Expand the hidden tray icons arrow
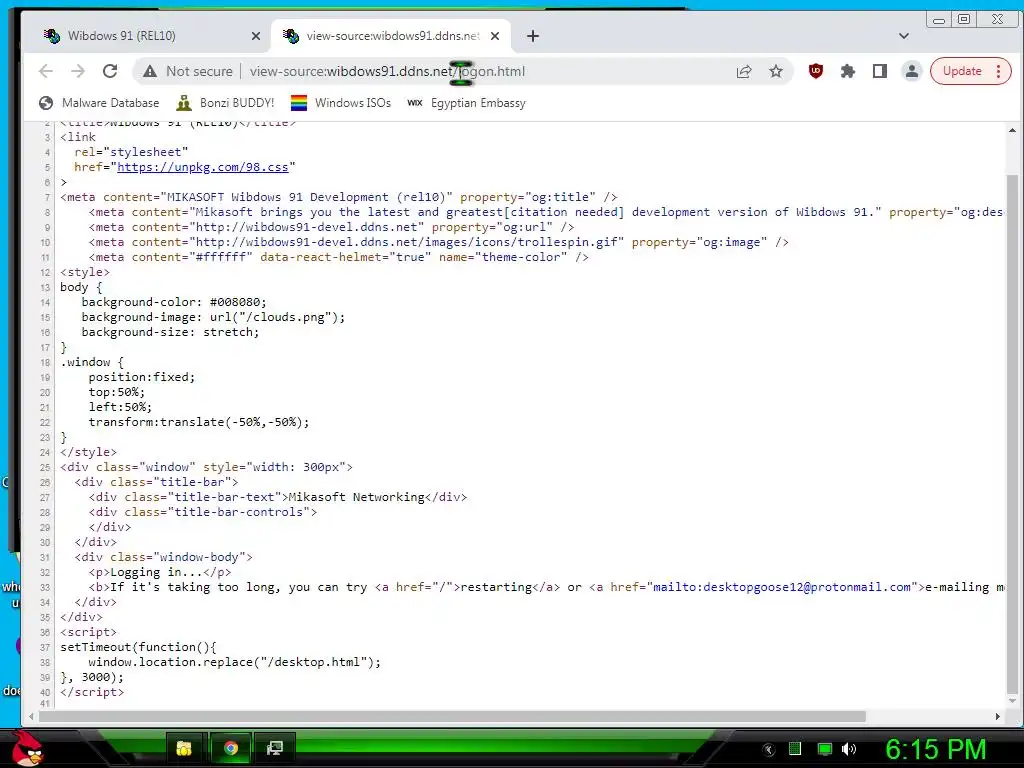The width and height of the screenshot is (1024, 768). (769, 749)
